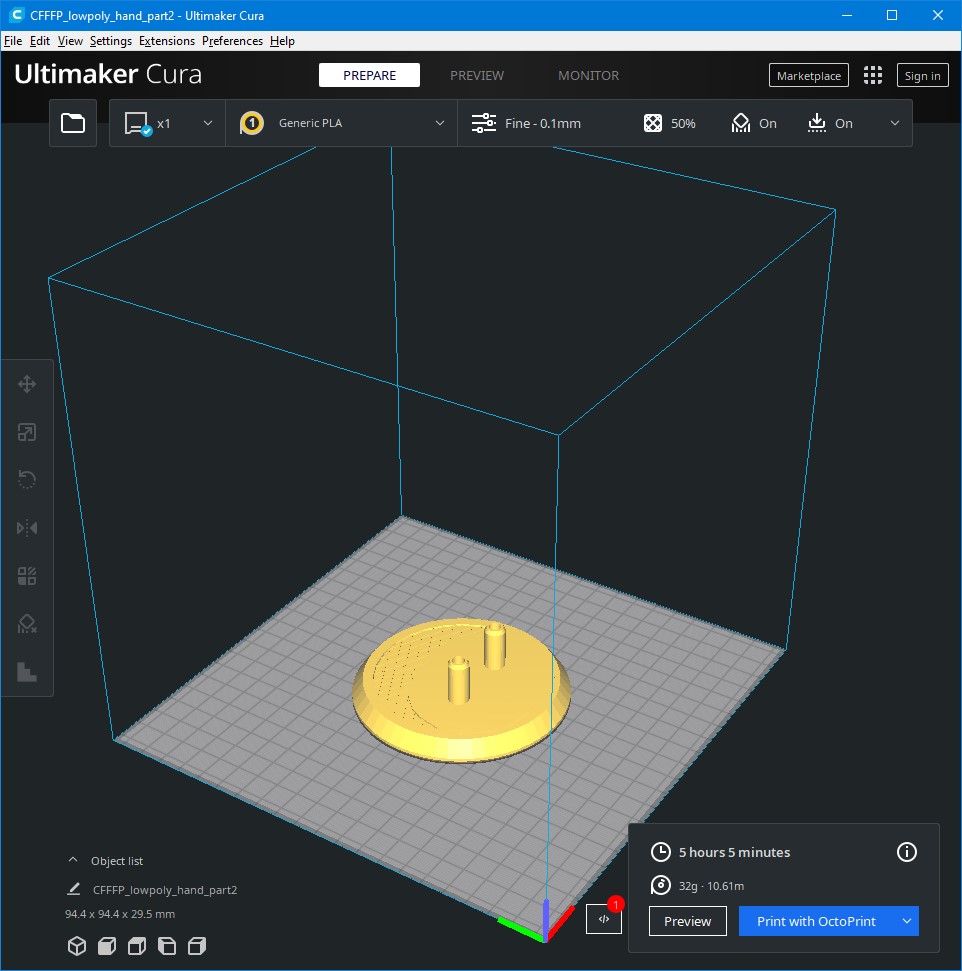Switch to front view cube icon

pos(107,946)
